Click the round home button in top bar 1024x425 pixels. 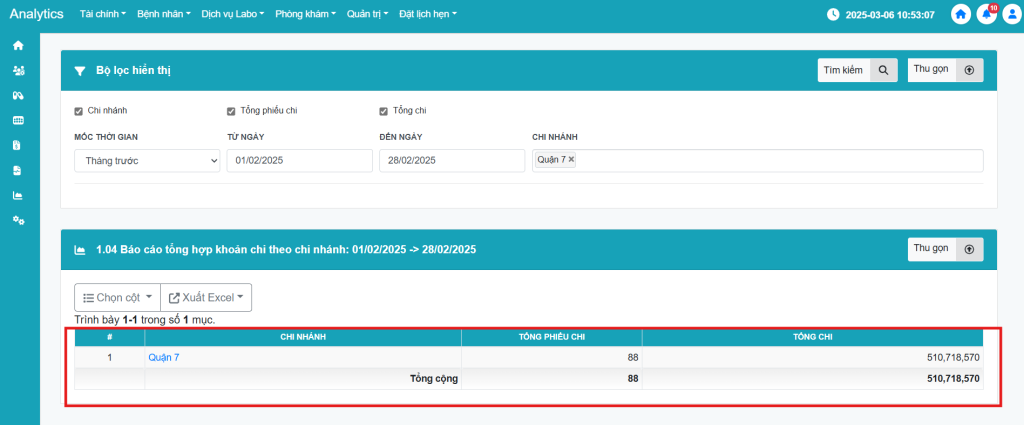[961, 15]
